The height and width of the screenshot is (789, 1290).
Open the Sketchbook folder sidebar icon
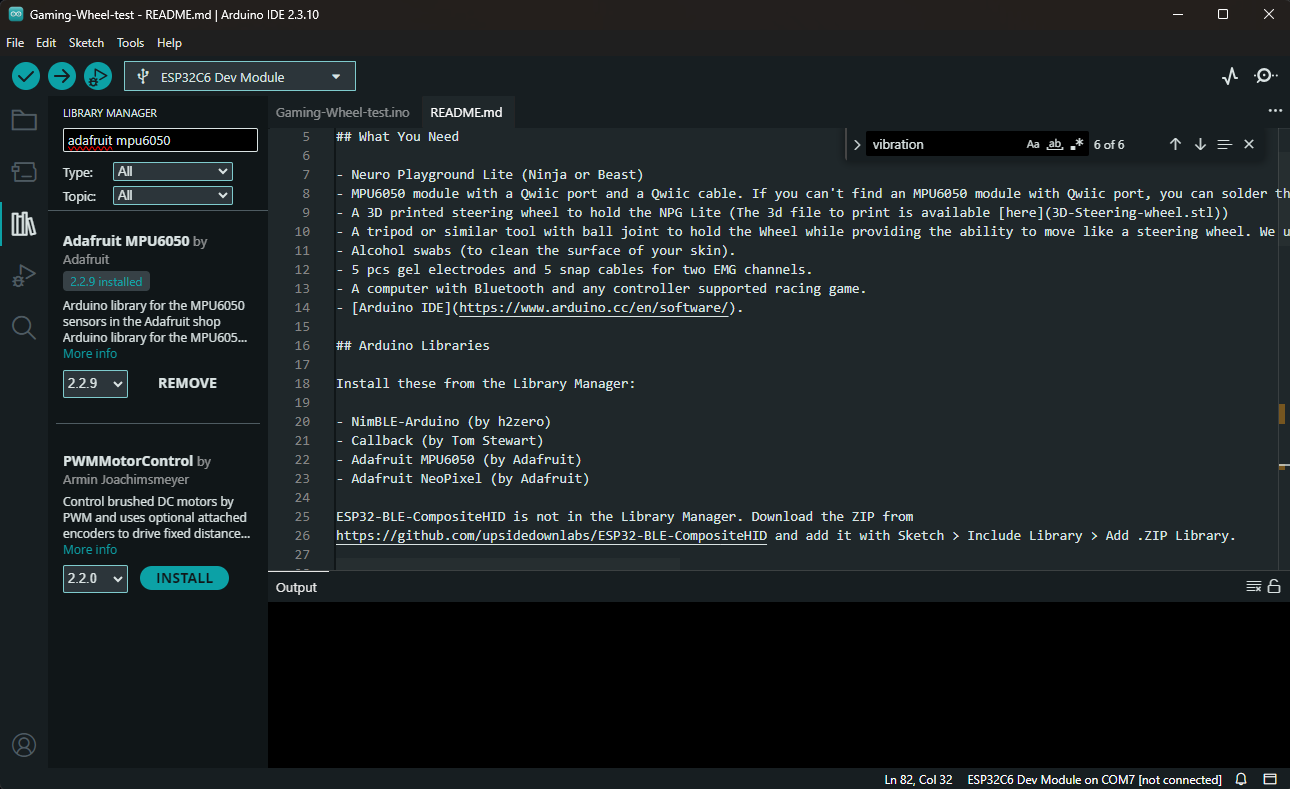(24, 121)
